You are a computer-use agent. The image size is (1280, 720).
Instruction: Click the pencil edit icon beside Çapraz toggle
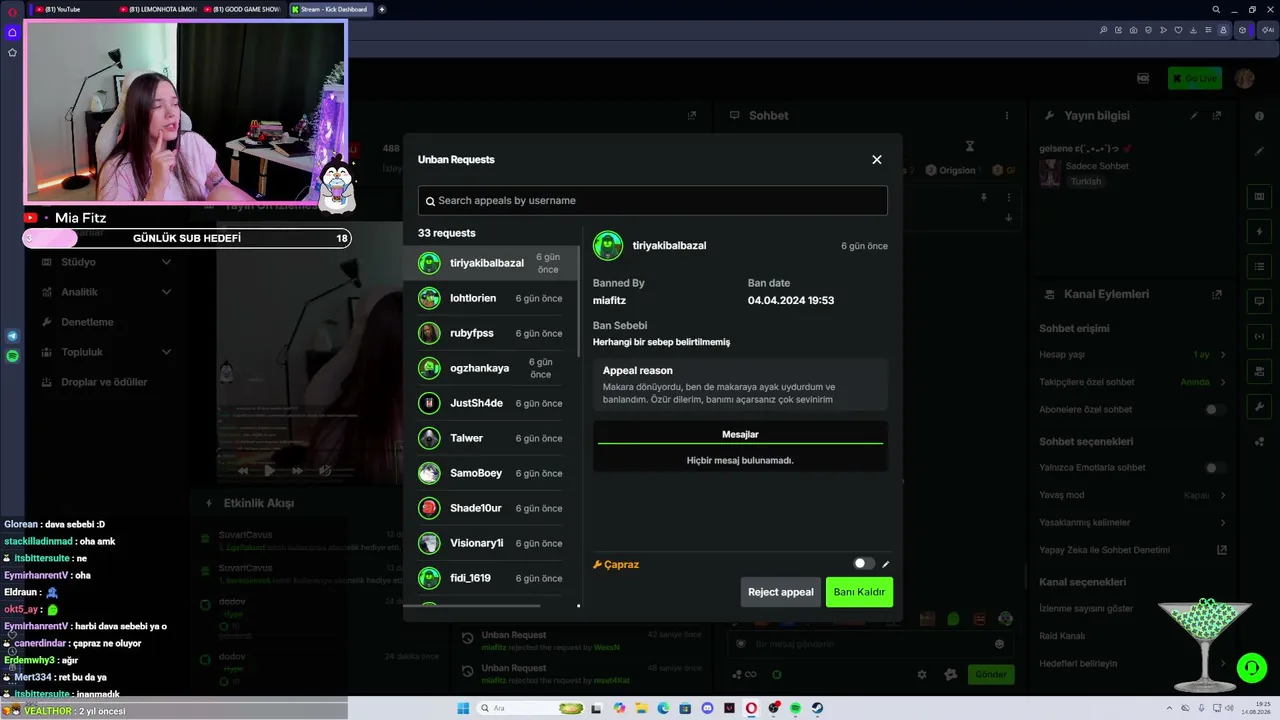[x=885, y=564]
